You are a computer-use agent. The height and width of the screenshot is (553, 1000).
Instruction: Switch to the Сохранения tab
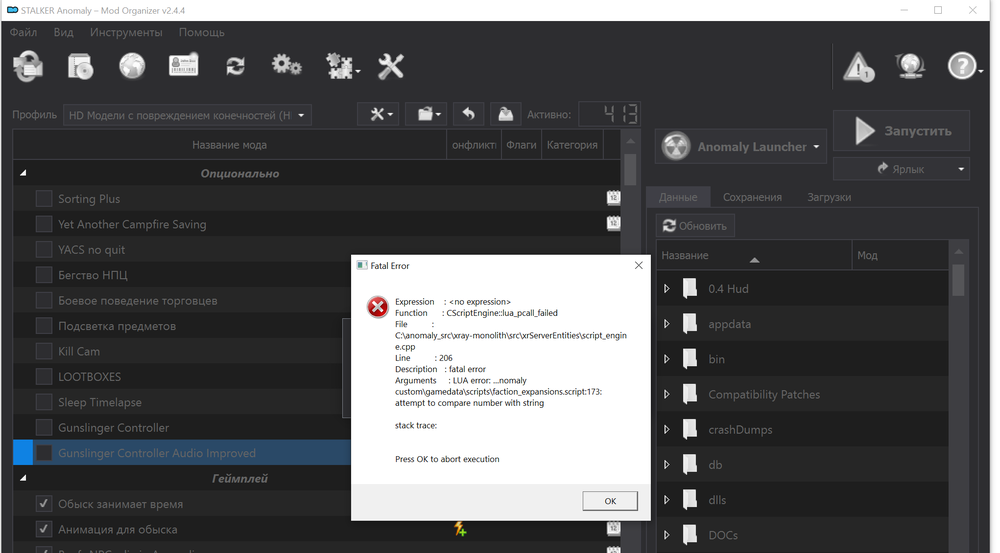(x=752, y=197)
